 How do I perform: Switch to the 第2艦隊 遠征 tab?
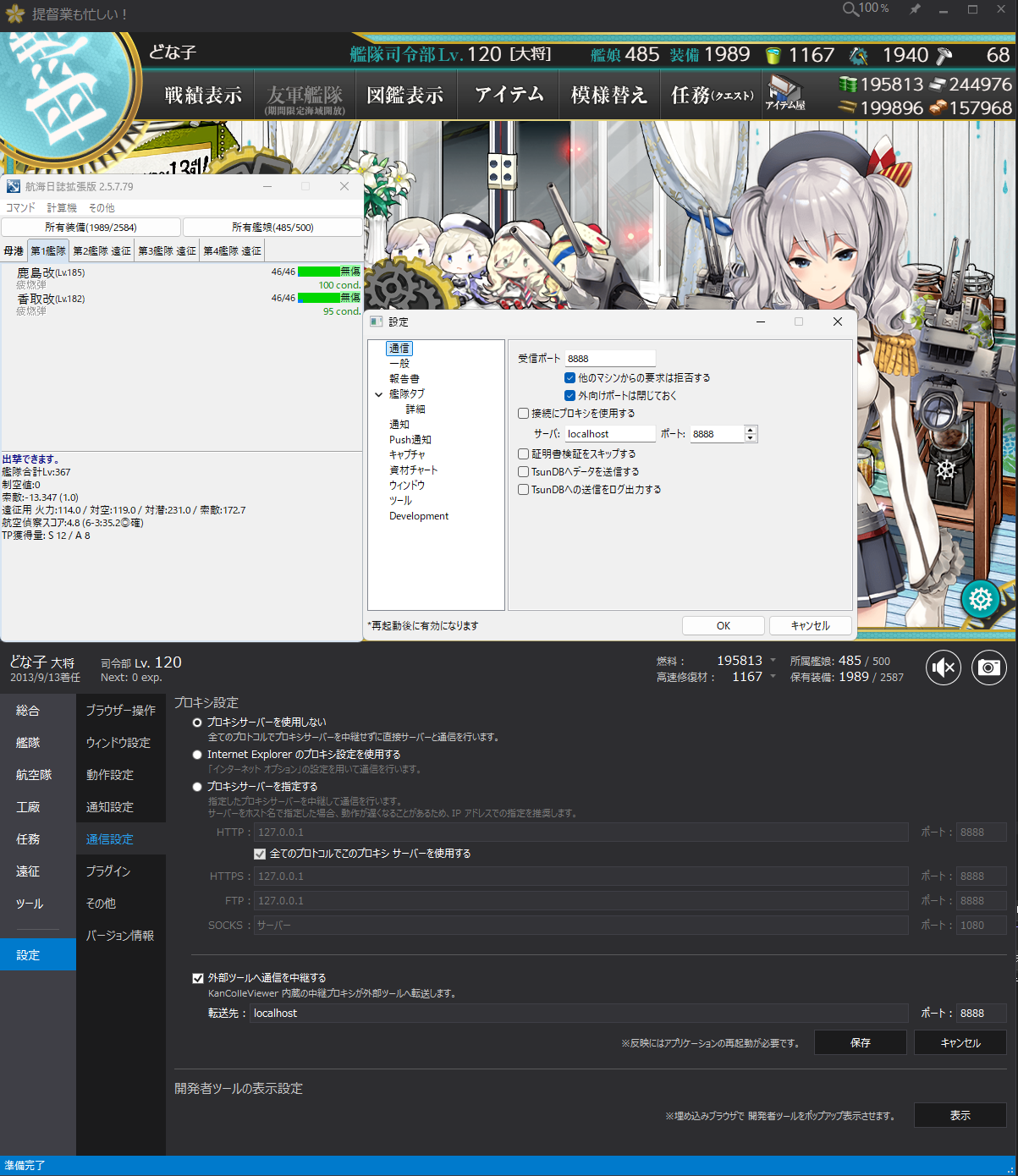tap(102, 250)
